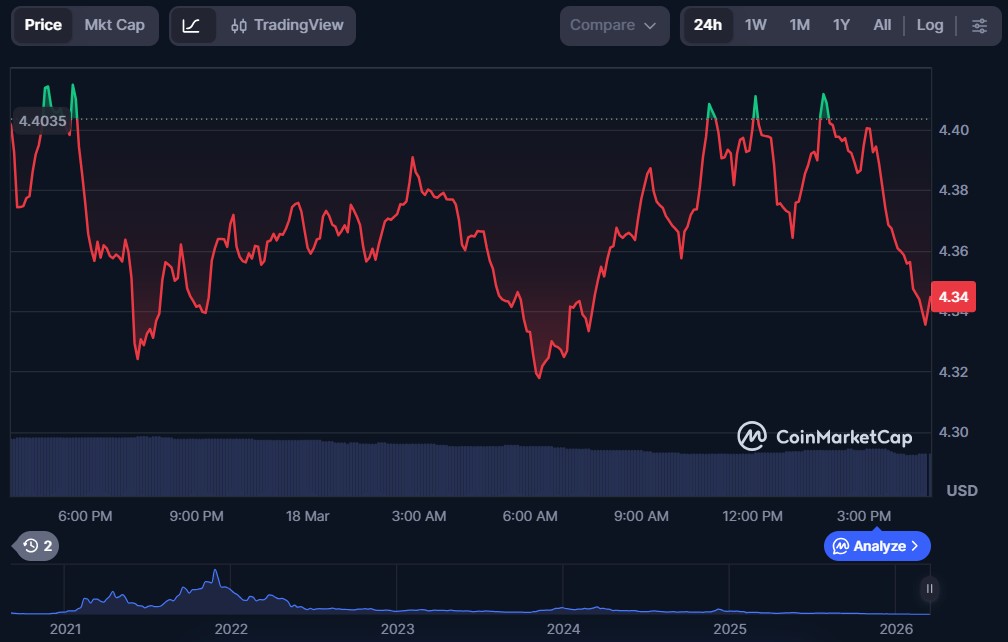Choose the 1M time range

[x=799, y=25]
